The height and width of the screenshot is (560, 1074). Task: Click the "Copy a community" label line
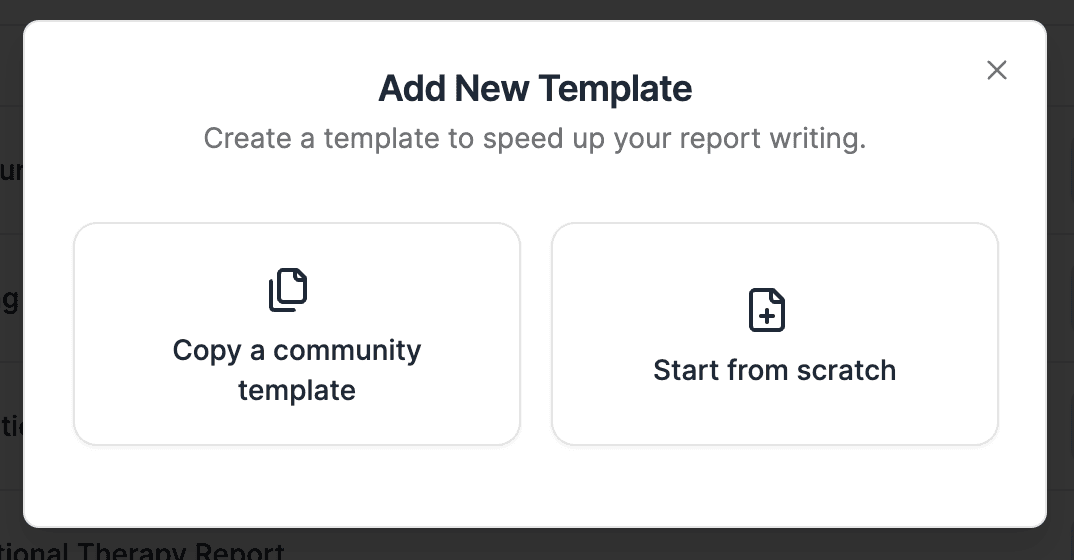pyautogui.click(x=297, y=350)
